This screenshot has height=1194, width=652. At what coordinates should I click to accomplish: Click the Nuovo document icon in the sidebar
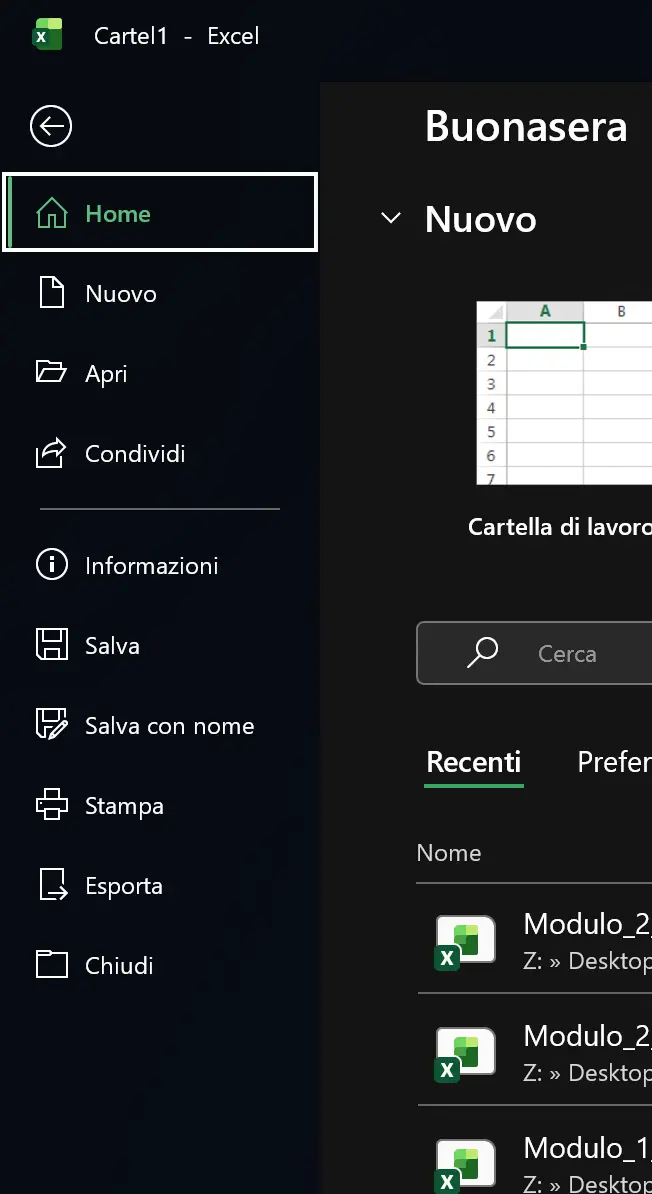(51, 293)
